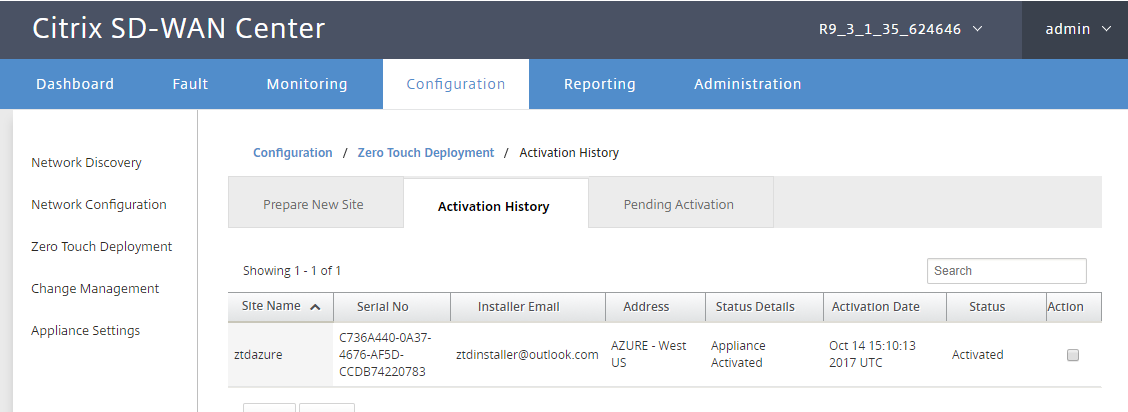Open Change Management in sidebar
The height and width of the screenshot is (412, 1128).
click(x=95, y=288)
